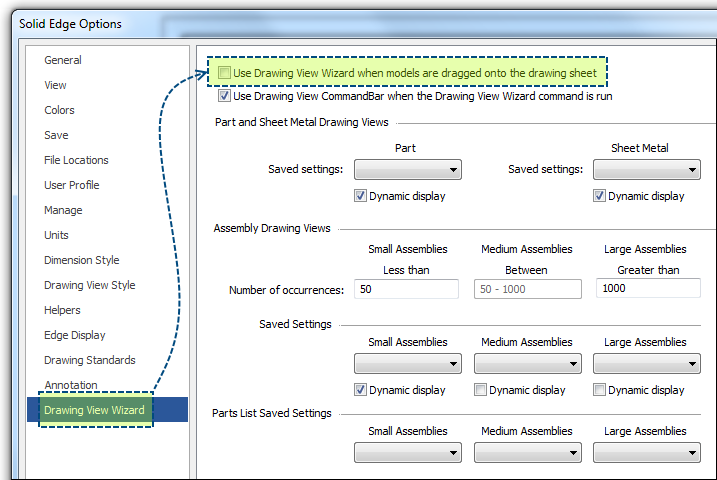Open Drawing View Style page
This screenshot has width=717, height=480.
tap(90, 285)
